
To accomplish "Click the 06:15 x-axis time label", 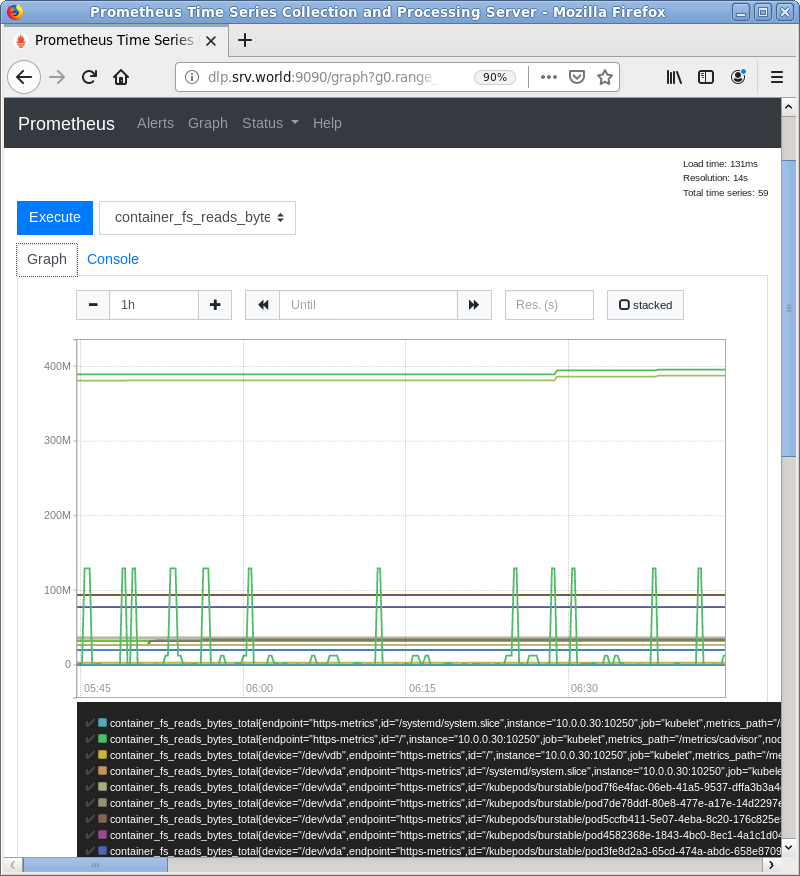I will pos(422,688).
